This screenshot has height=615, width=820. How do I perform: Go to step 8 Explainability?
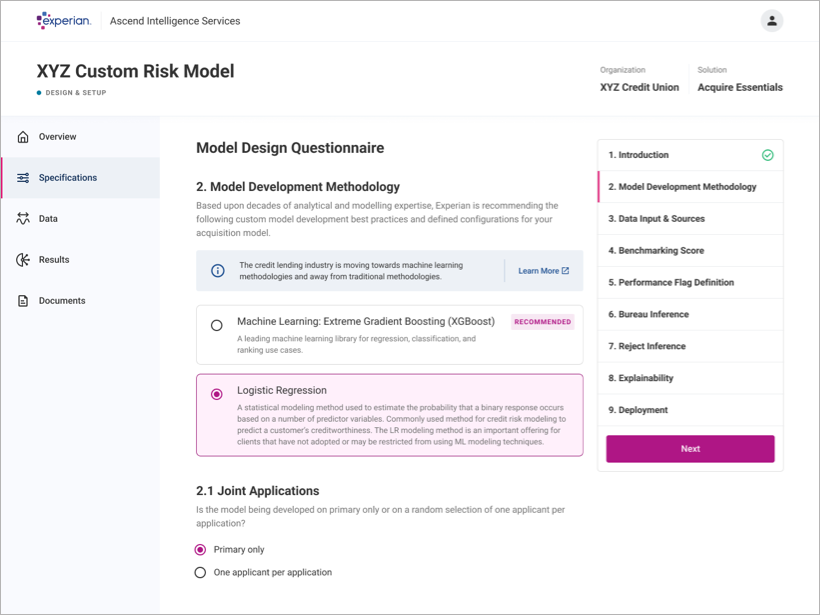coord(641,378)
